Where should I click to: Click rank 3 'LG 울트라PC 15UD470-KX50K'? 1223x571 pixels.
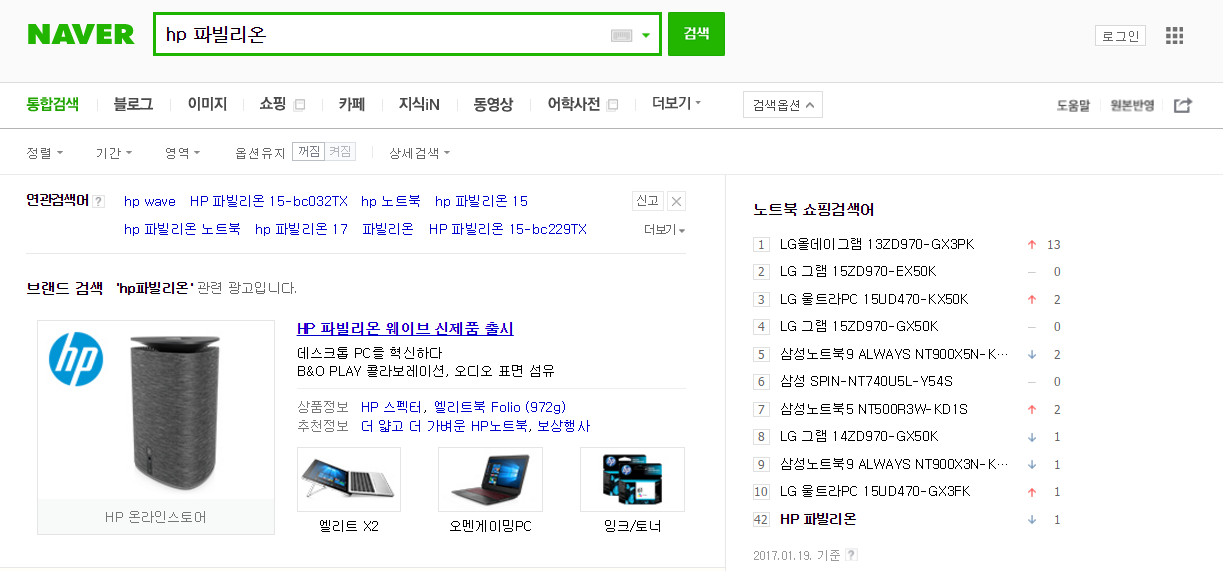[874, 299]
